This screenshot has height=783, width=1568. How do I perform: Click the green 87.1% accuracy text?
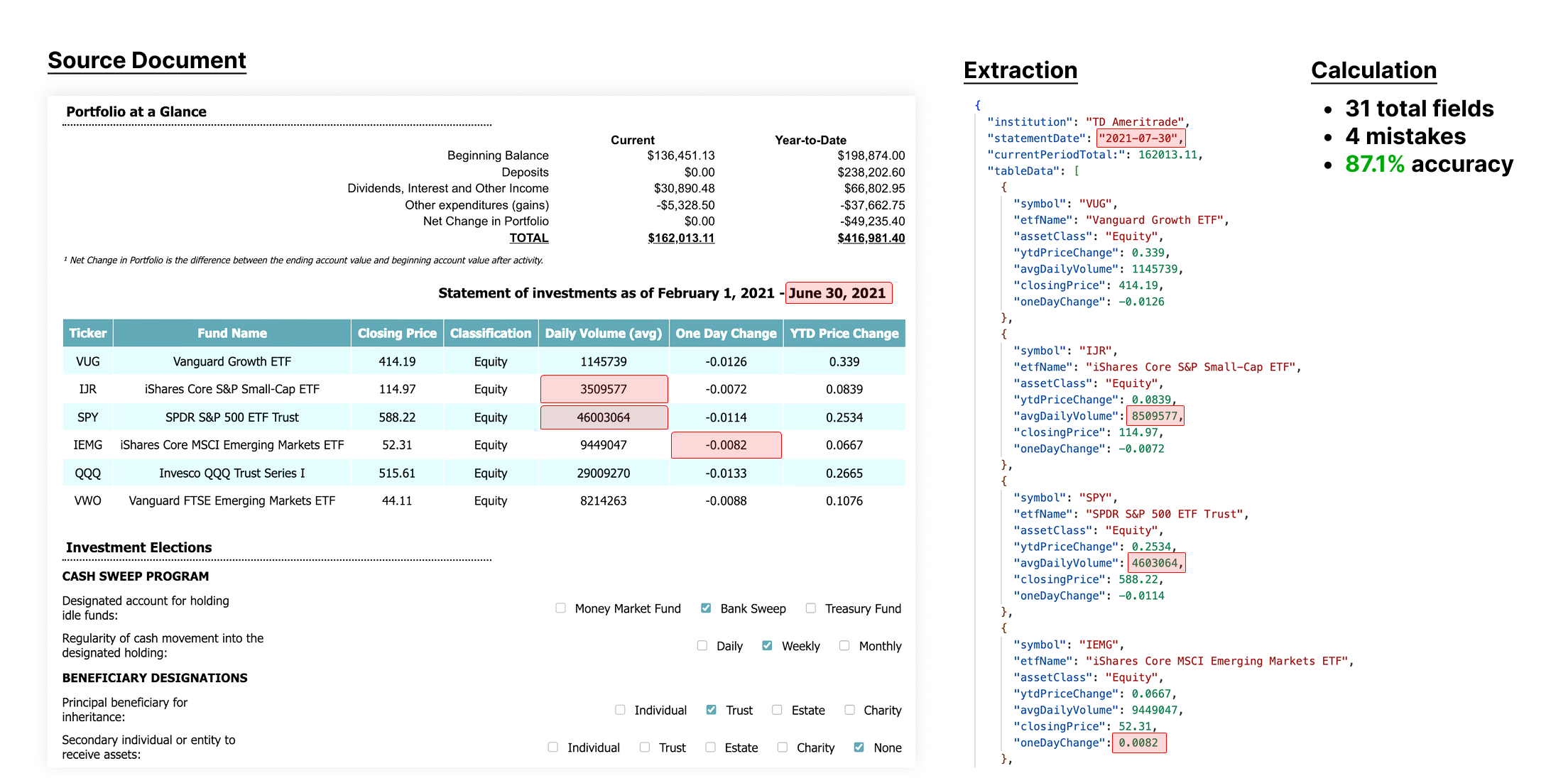click(x=1374, y=165)
